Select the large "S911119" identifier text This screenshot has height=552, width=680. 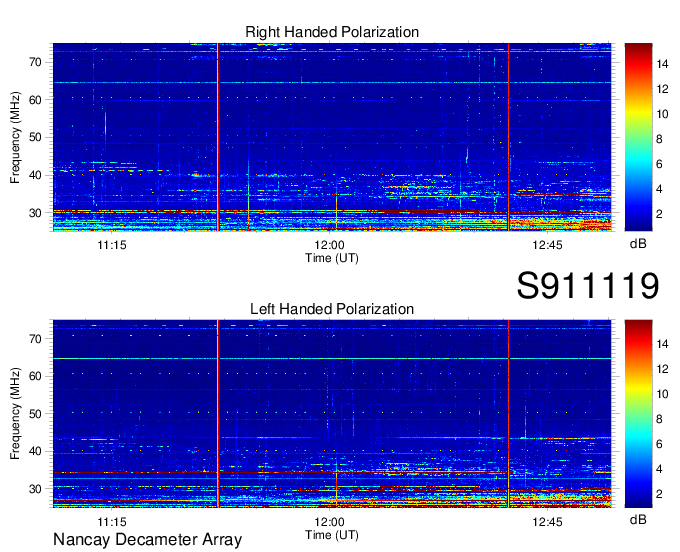click(588, 286)
